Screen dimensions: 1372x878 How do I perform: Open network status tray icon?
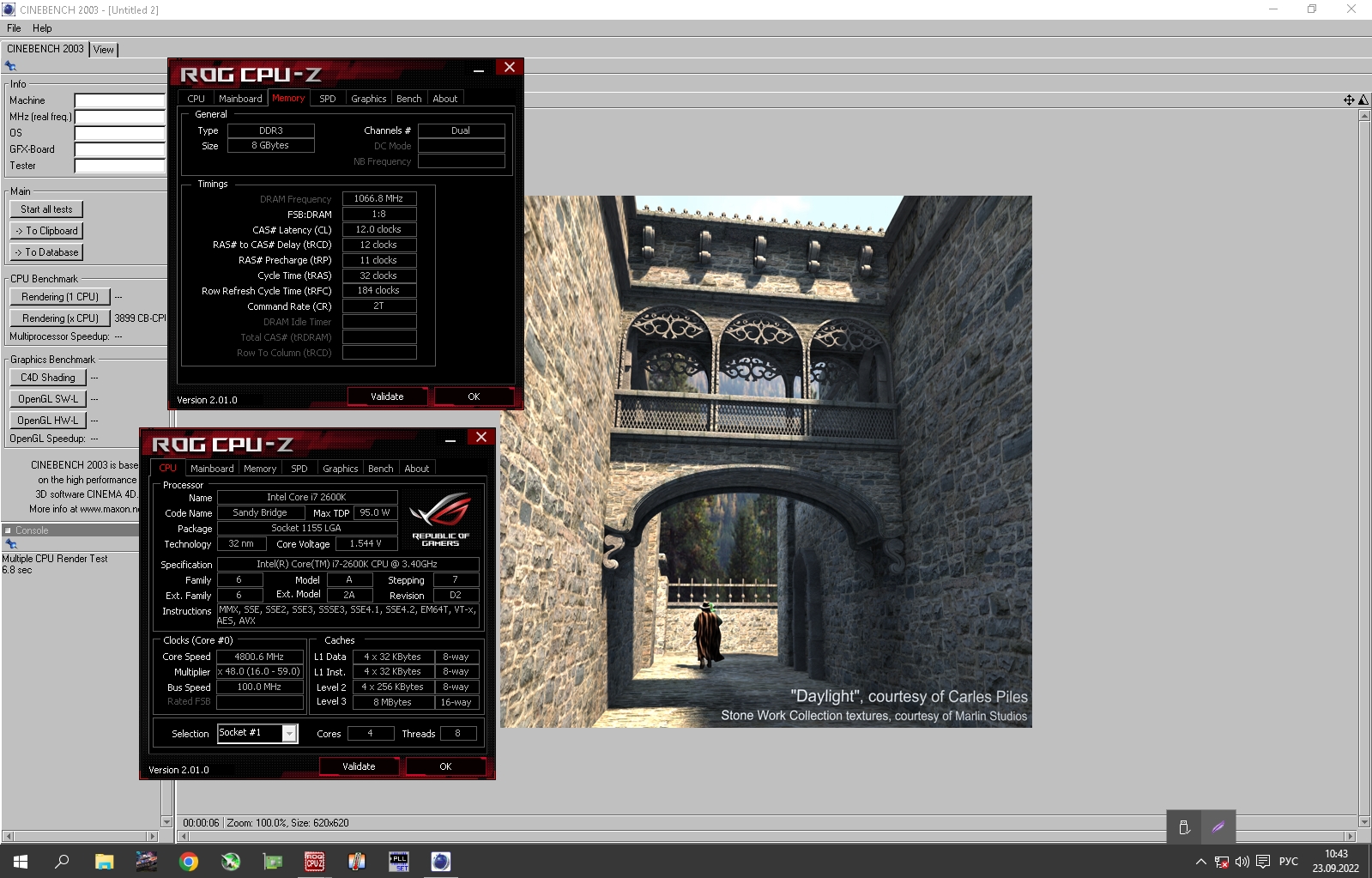click(x=1221, y=862)
